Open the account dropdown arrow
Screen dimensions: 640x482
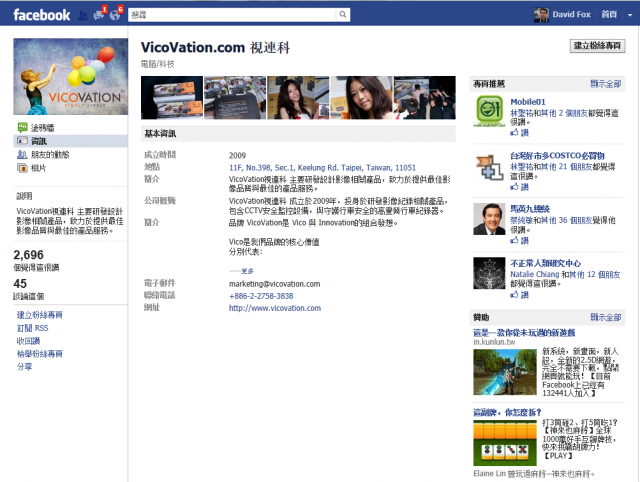[630, 15]
